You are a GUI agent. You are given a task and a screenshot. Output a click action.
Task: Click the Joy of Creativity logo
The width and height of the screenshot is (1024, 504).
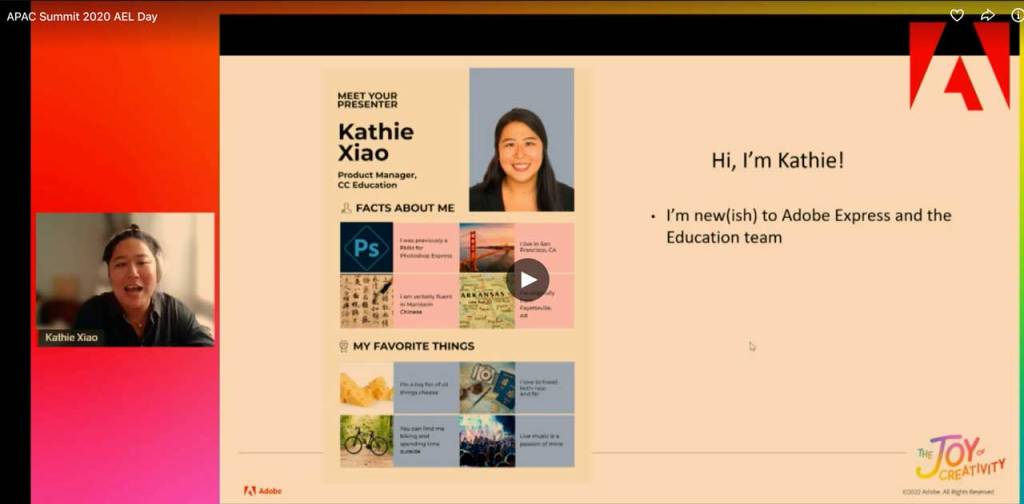(x=959, y=458)
